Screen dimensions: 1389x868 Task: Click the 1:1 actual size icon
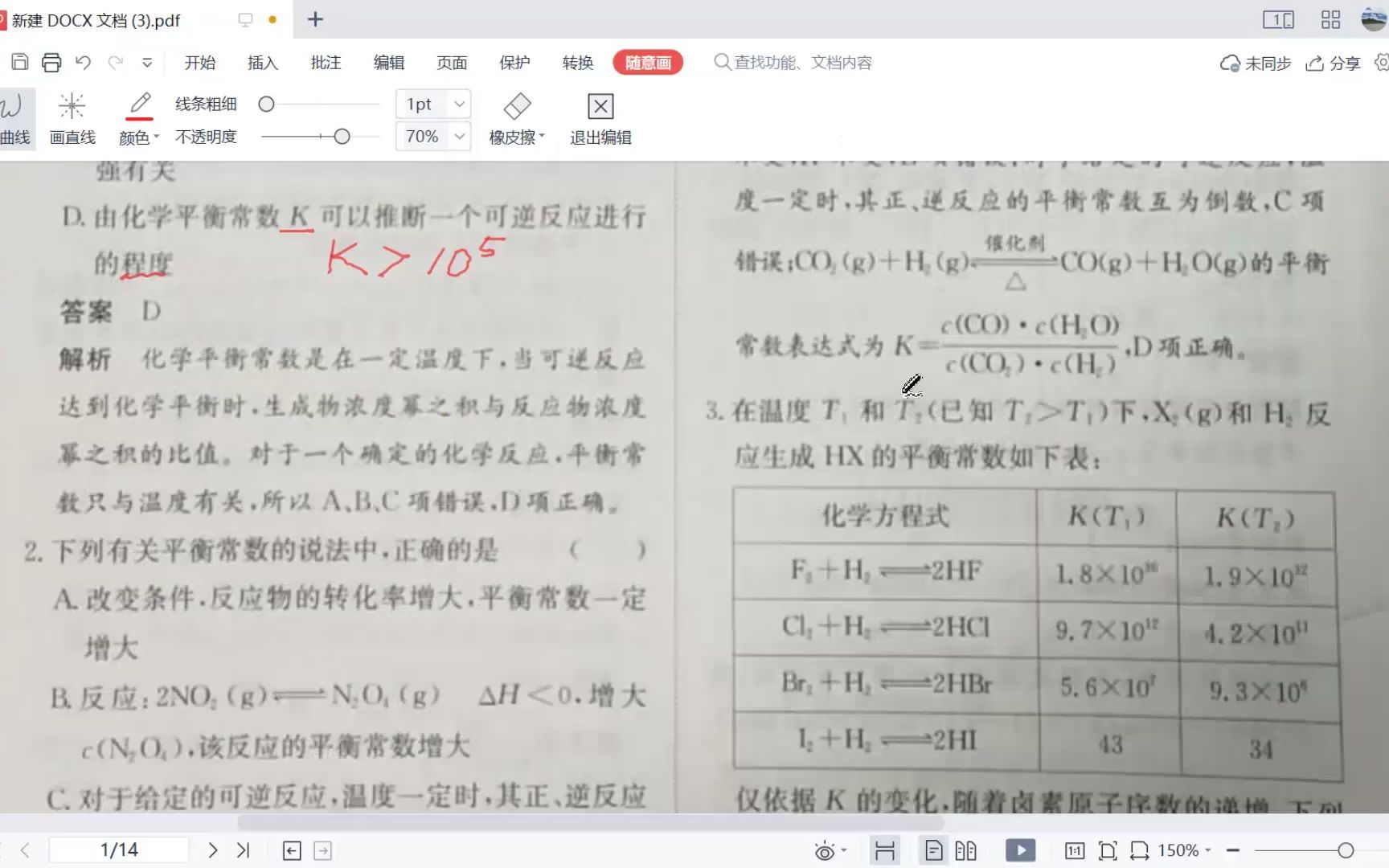[1076, 850]
